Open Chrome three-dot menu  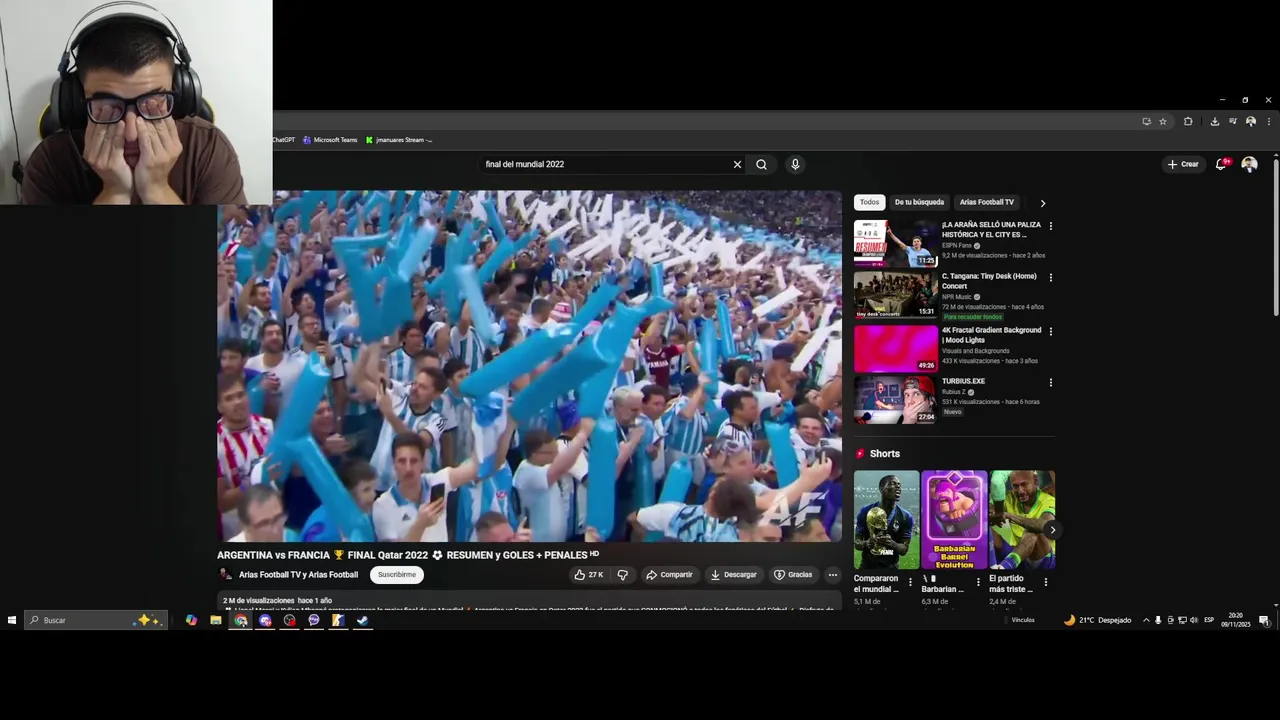(1268, 121)
